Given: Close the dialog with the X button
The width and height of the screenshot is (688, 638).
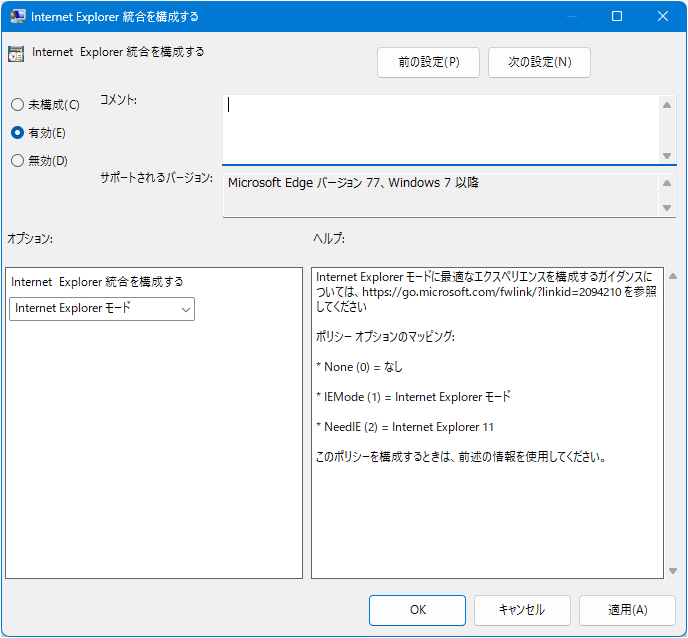Looking at the screenshot, I should point(663,16).
